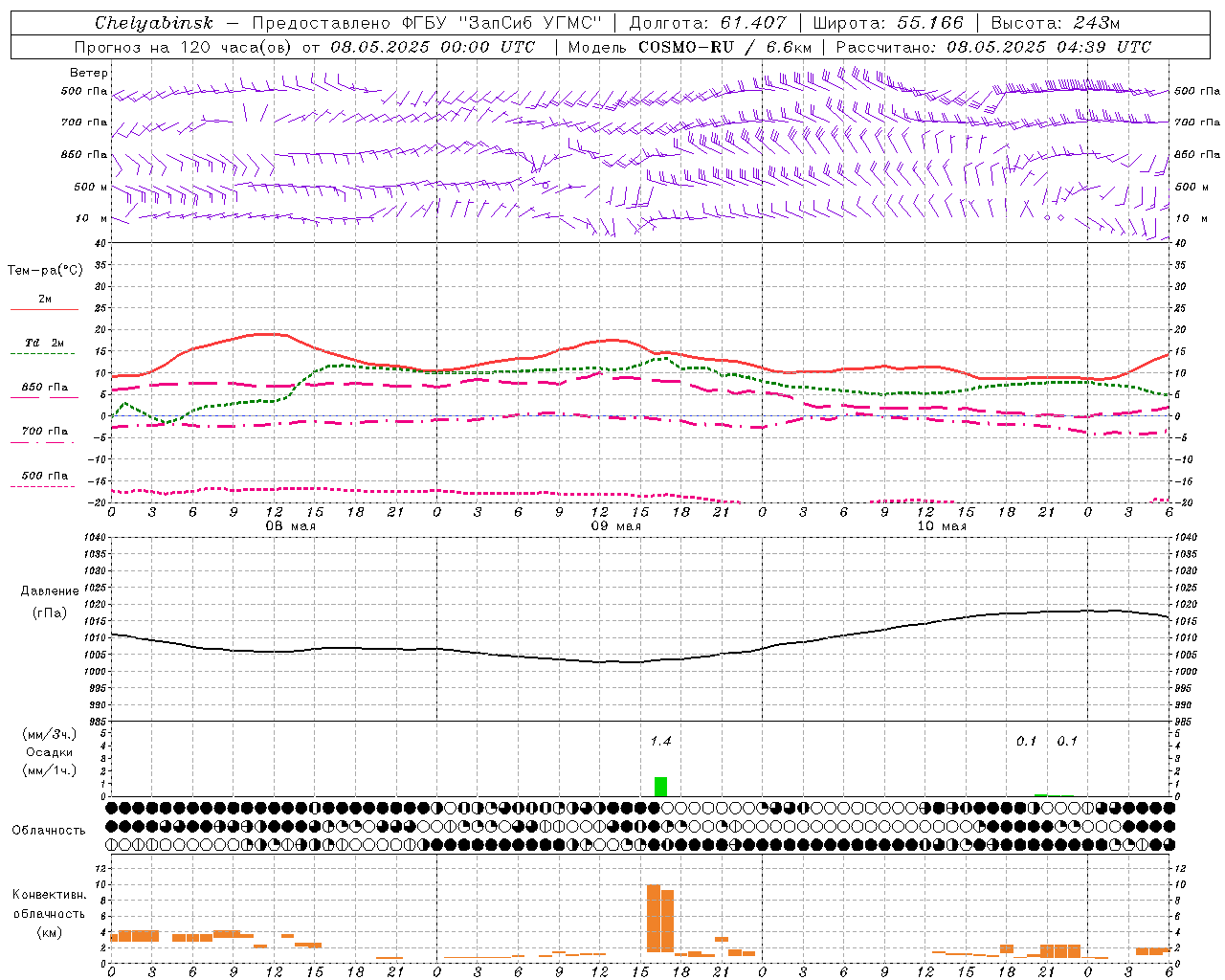Click the red line sample under the 2м legend
Viewport: 1225px width, 980px height.
click(x=44, y=310)
